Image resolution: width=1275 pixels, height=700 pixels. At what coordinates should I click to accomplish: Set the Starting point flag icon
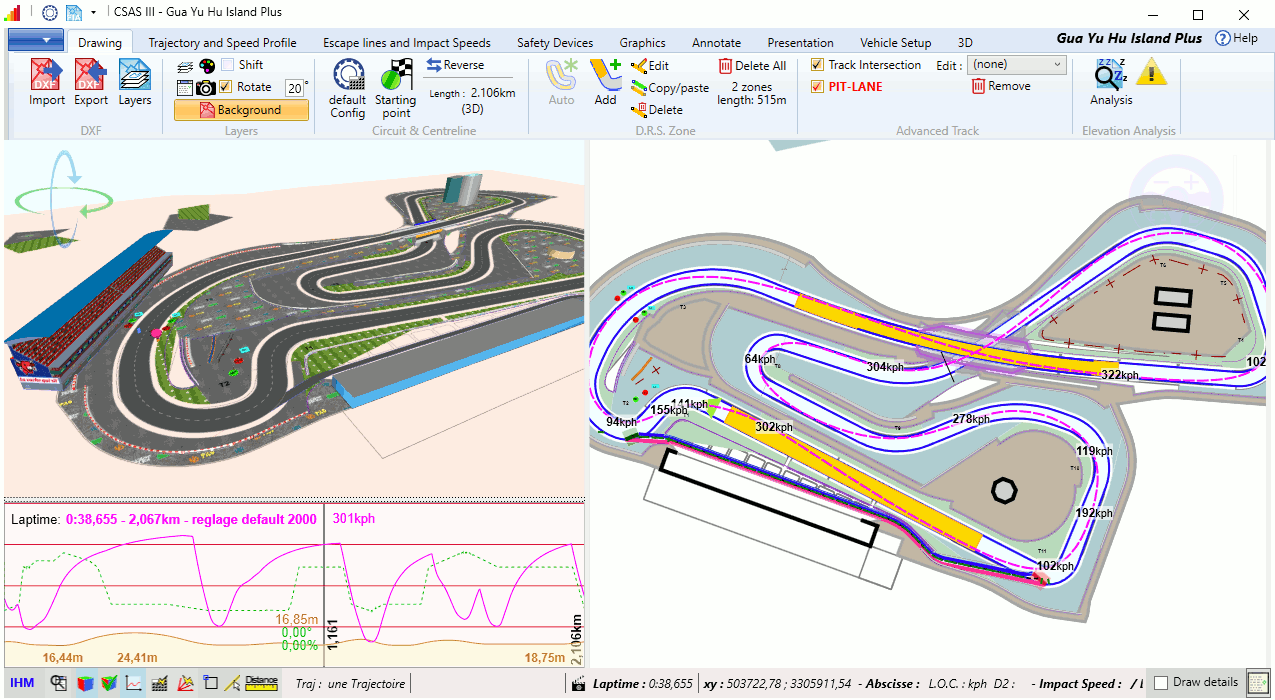pyautogui.click(x=396, y=75)
